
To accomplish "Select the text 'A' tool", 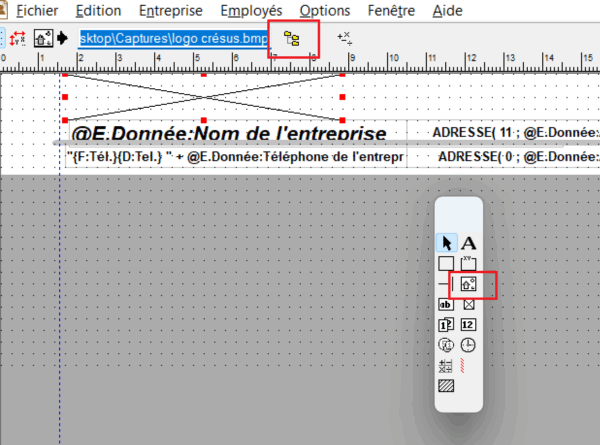I will click(x=468, y=243).
